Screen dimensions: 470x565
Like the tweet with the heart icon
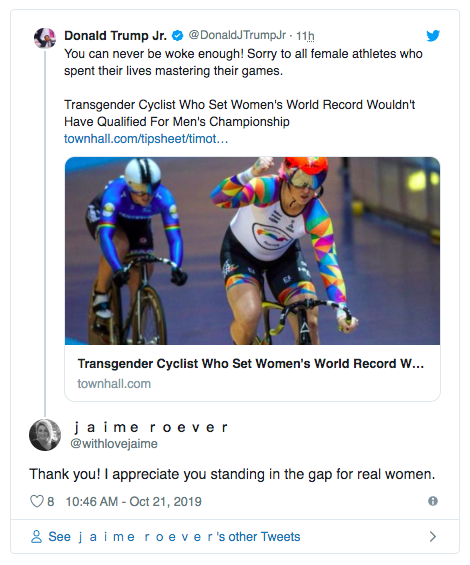[36, 501]
